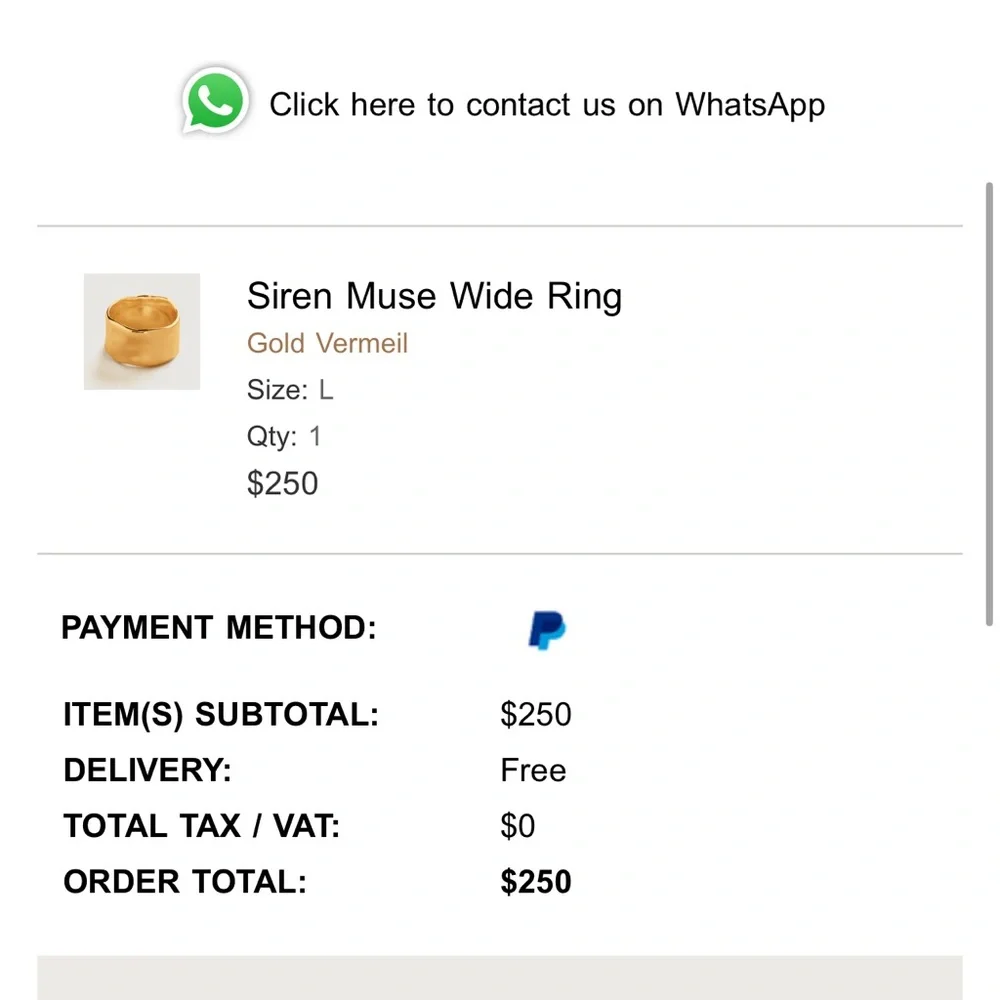Click the ORDER TOTAL label
Image resolution: width=1000 pixels, height=1000 pixels.
point(184,882)
